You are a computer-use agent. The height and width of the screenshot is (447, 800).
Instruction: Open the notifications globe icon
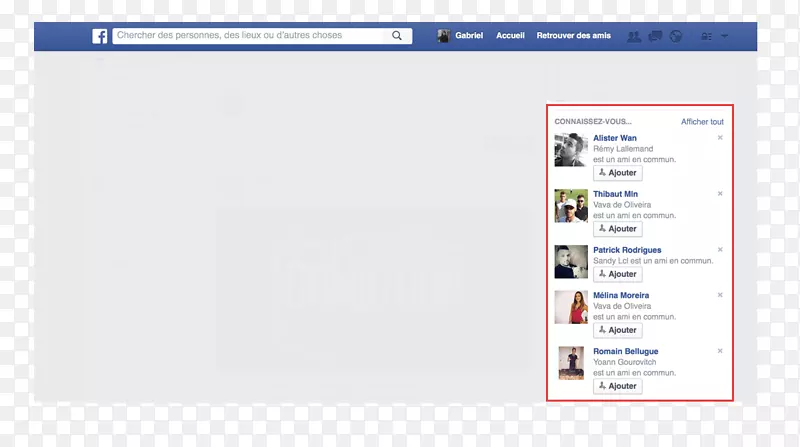tap(676, 36)
